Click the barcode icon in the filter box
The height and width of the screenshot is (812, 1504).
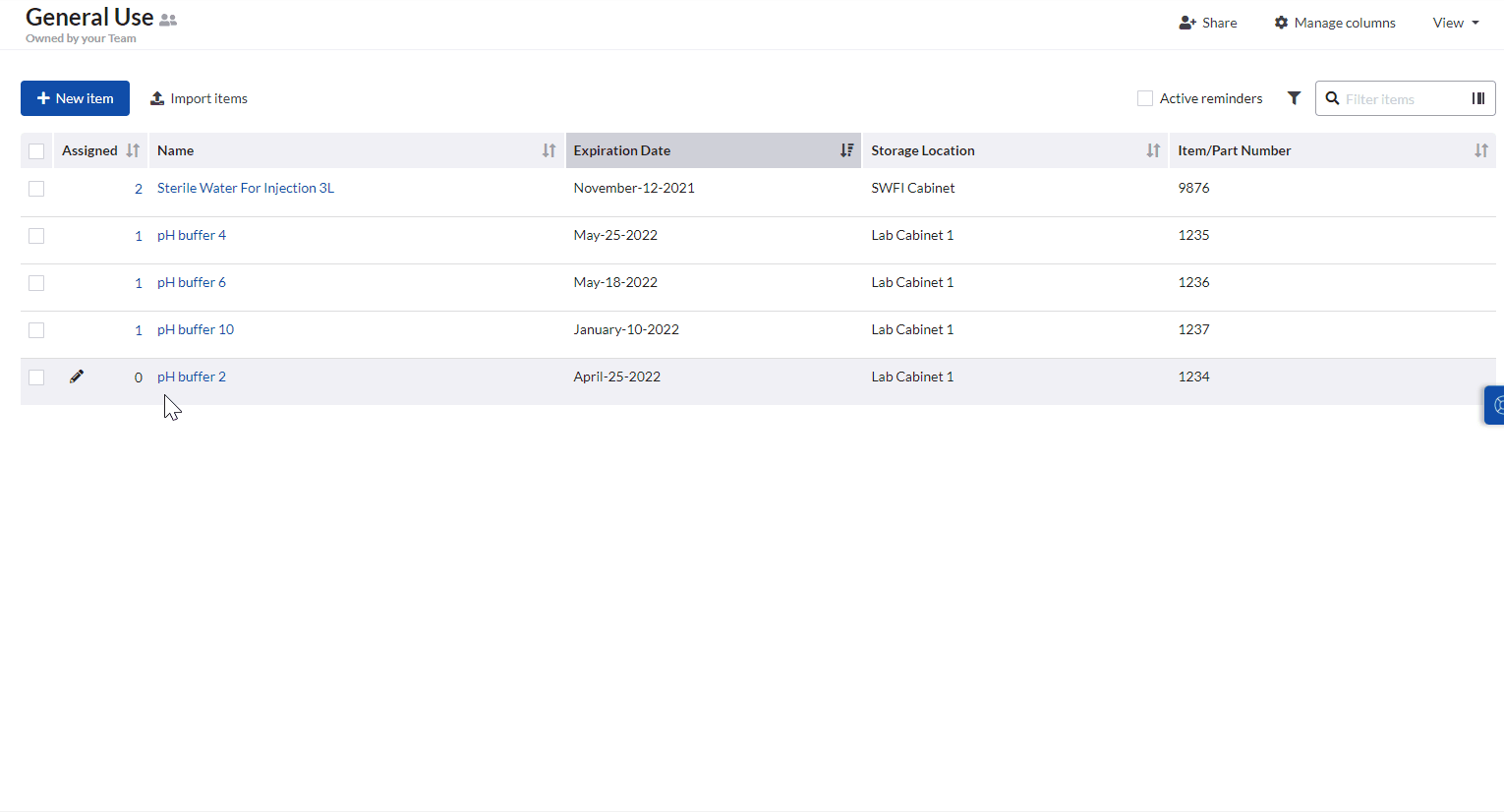(1477, 98)
